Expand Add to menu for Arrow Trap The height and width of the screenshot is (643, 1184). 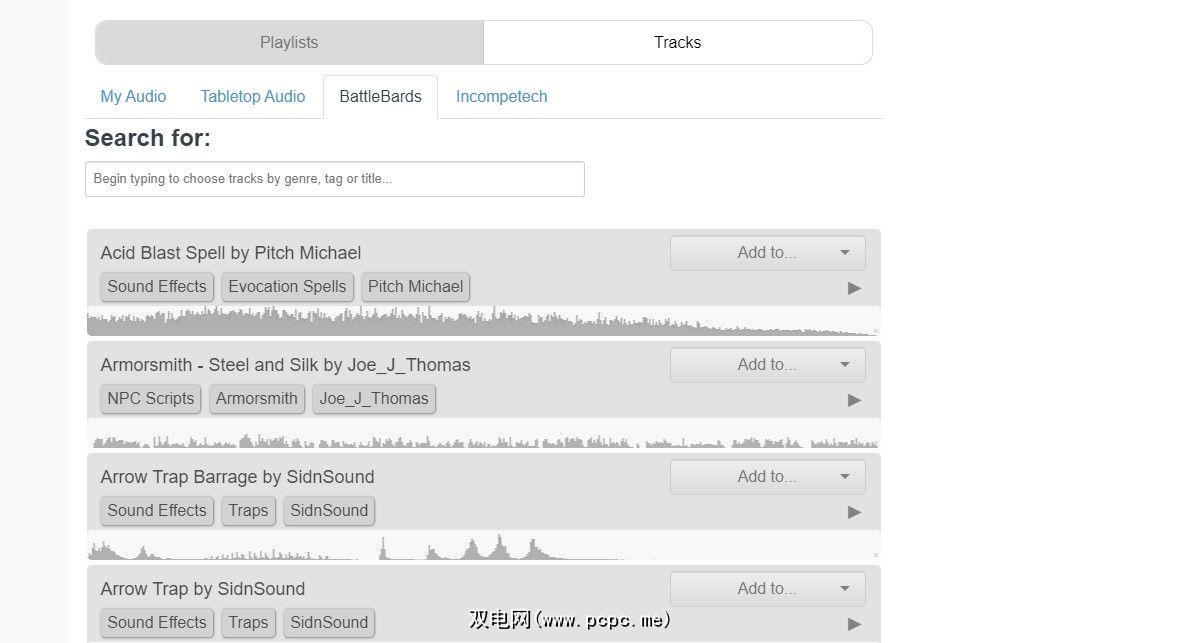(x=767, y=589)
